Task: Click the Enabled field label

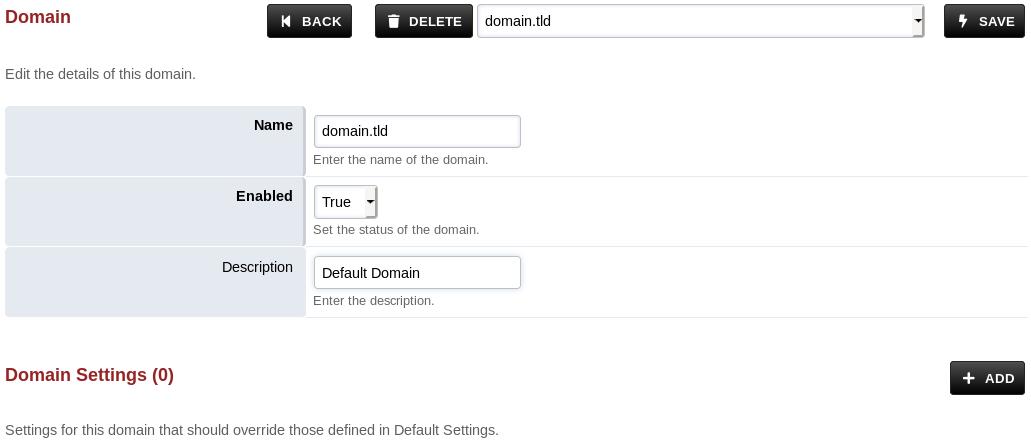Action: [264, 196]
